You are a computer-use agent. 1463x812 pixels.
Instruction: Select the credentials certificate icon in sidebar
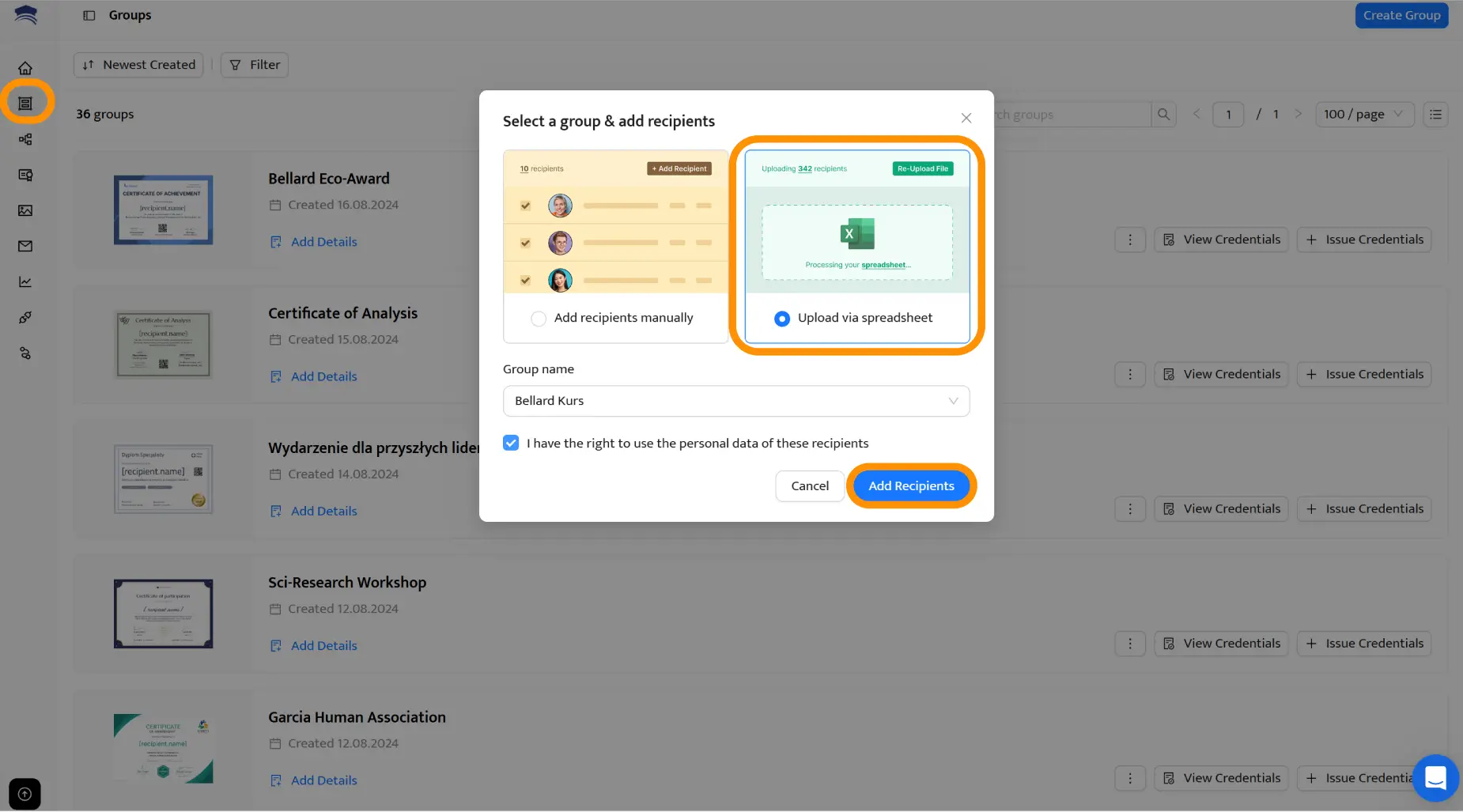(25, 175)
